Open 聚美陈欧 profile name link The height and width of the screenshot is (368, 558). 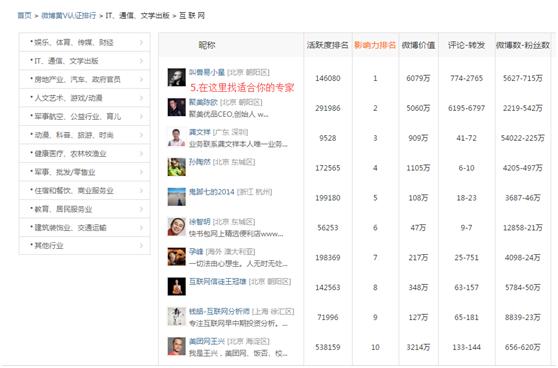(203, 102)
